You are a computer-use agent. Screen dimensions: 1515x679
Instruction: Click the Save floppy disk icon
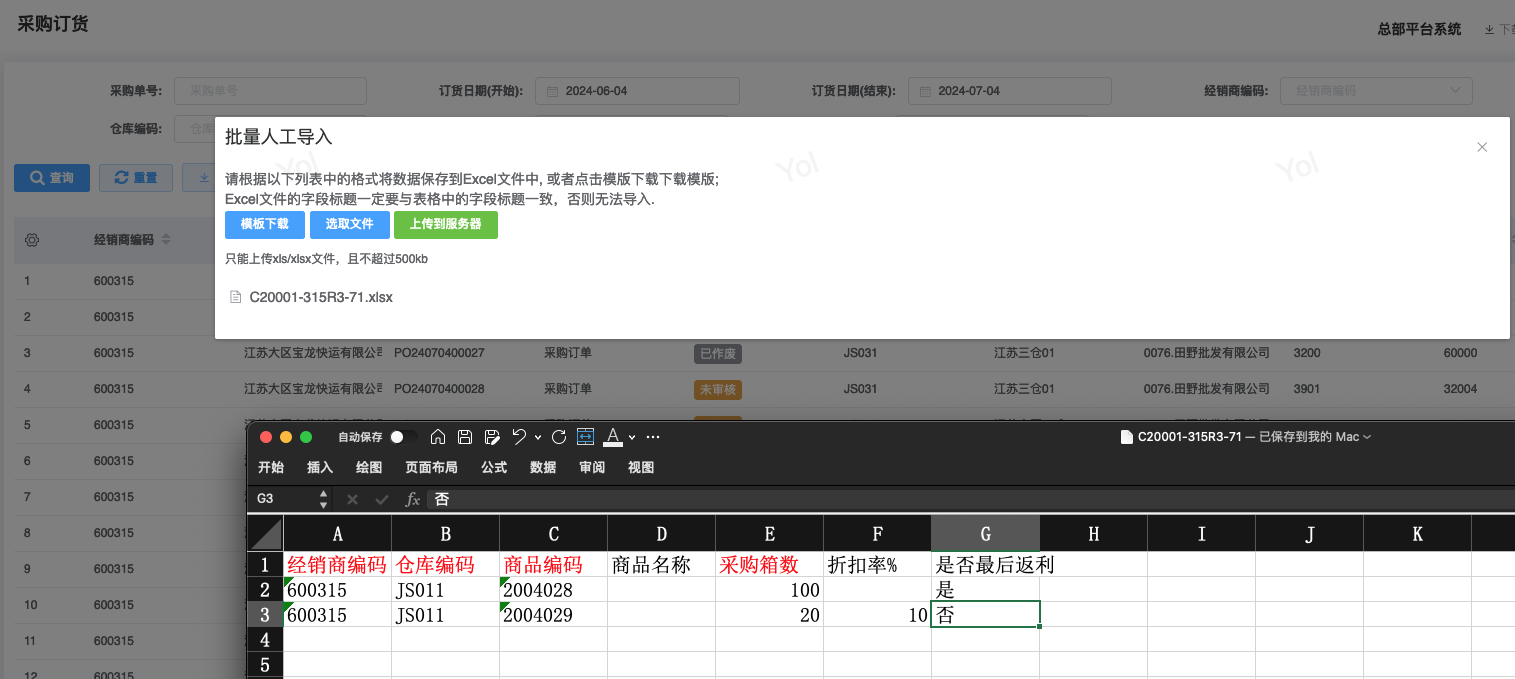465,437
